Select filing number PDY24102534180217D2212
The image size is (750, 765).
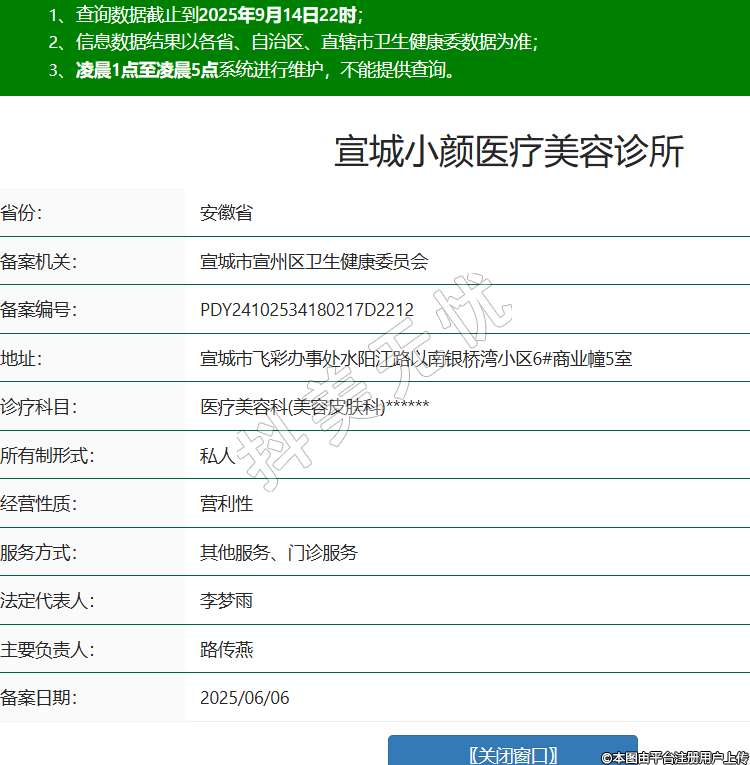307,310
